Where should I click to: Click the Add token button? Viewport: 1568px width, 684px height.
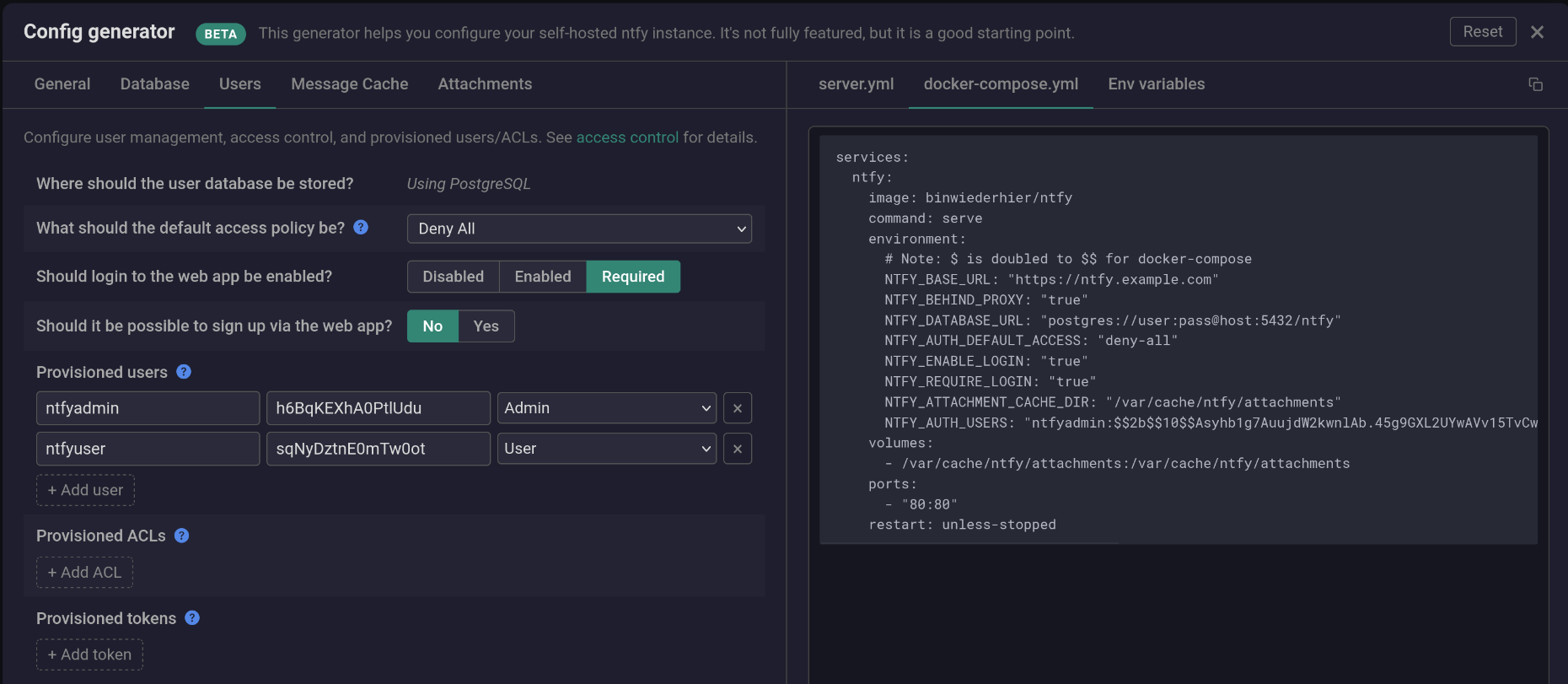[89, 654]
